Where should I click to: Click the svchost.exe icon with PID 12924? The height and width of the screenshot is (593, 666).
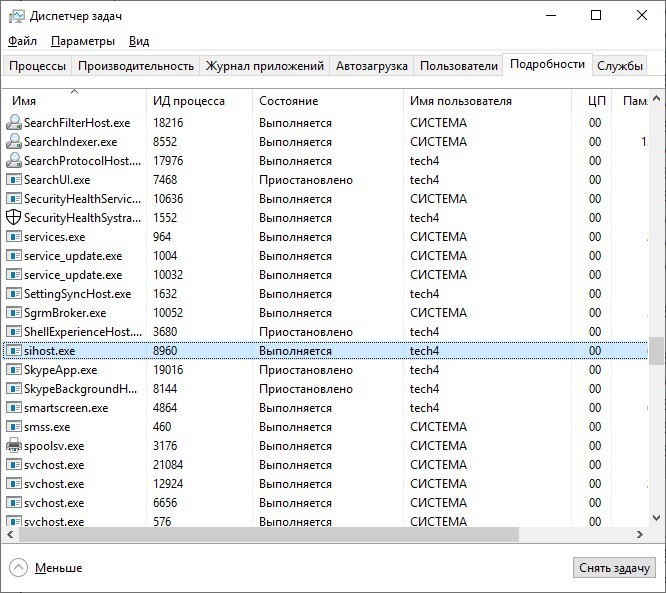pos(14,484)
